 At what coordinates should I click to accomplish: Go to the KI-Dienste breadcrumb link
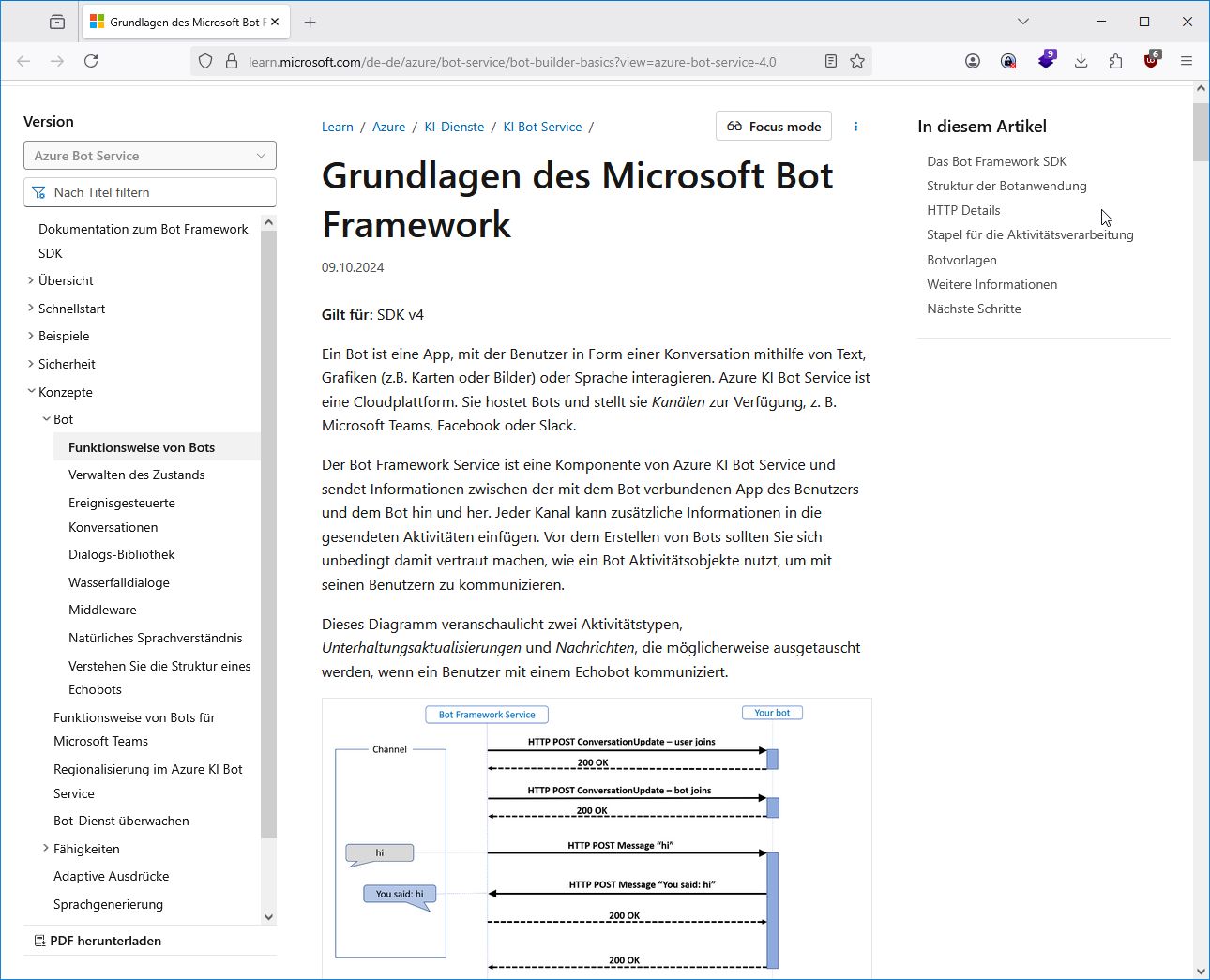tap(454, 127)
